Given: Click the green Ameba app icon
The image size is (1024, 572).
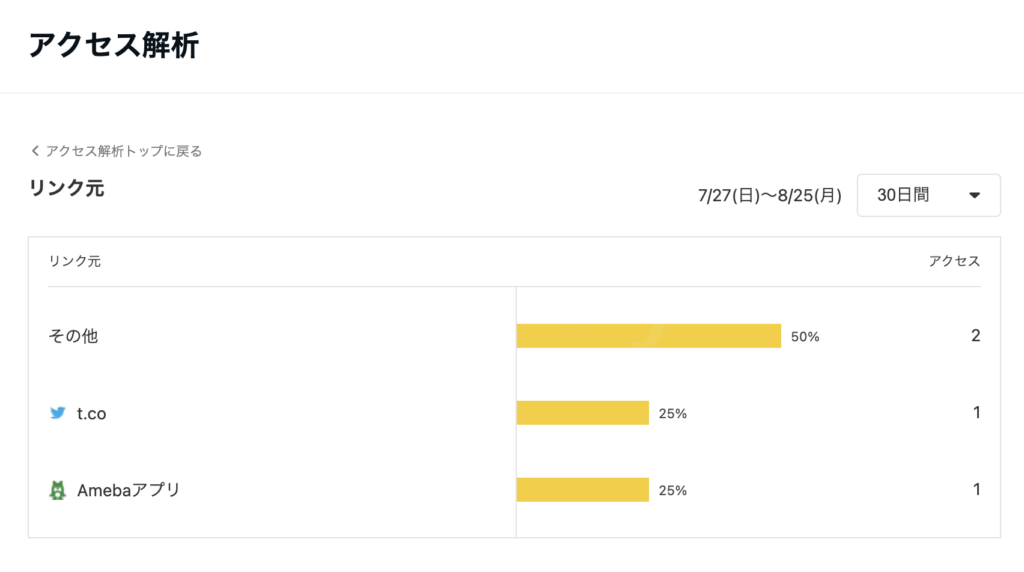Looking at the screenshot, I should (x=57, y=490).
